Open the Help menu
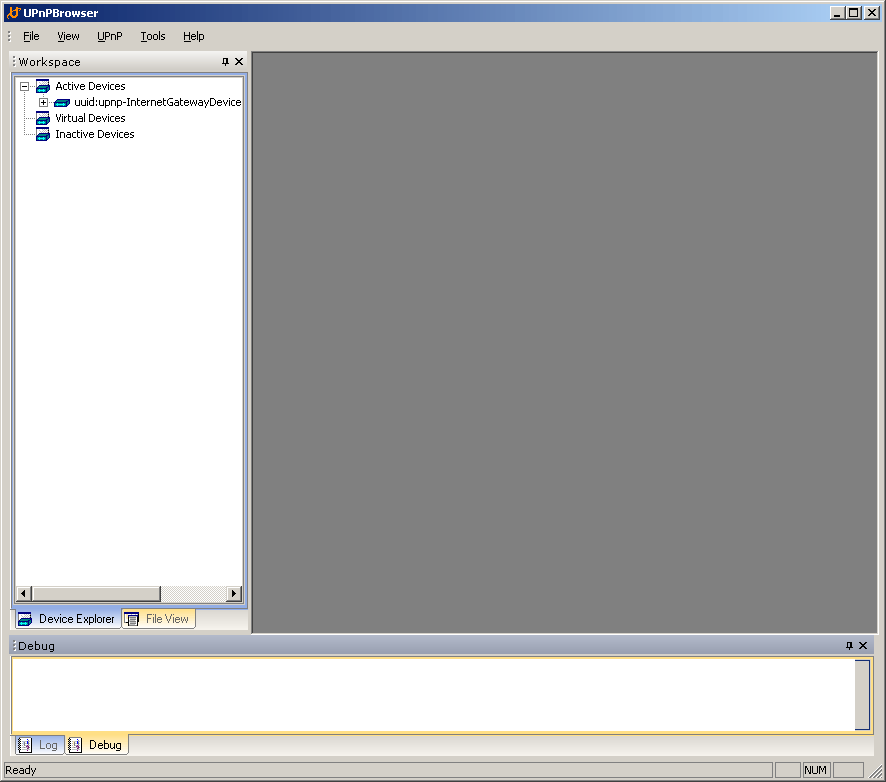 (193, 36)
